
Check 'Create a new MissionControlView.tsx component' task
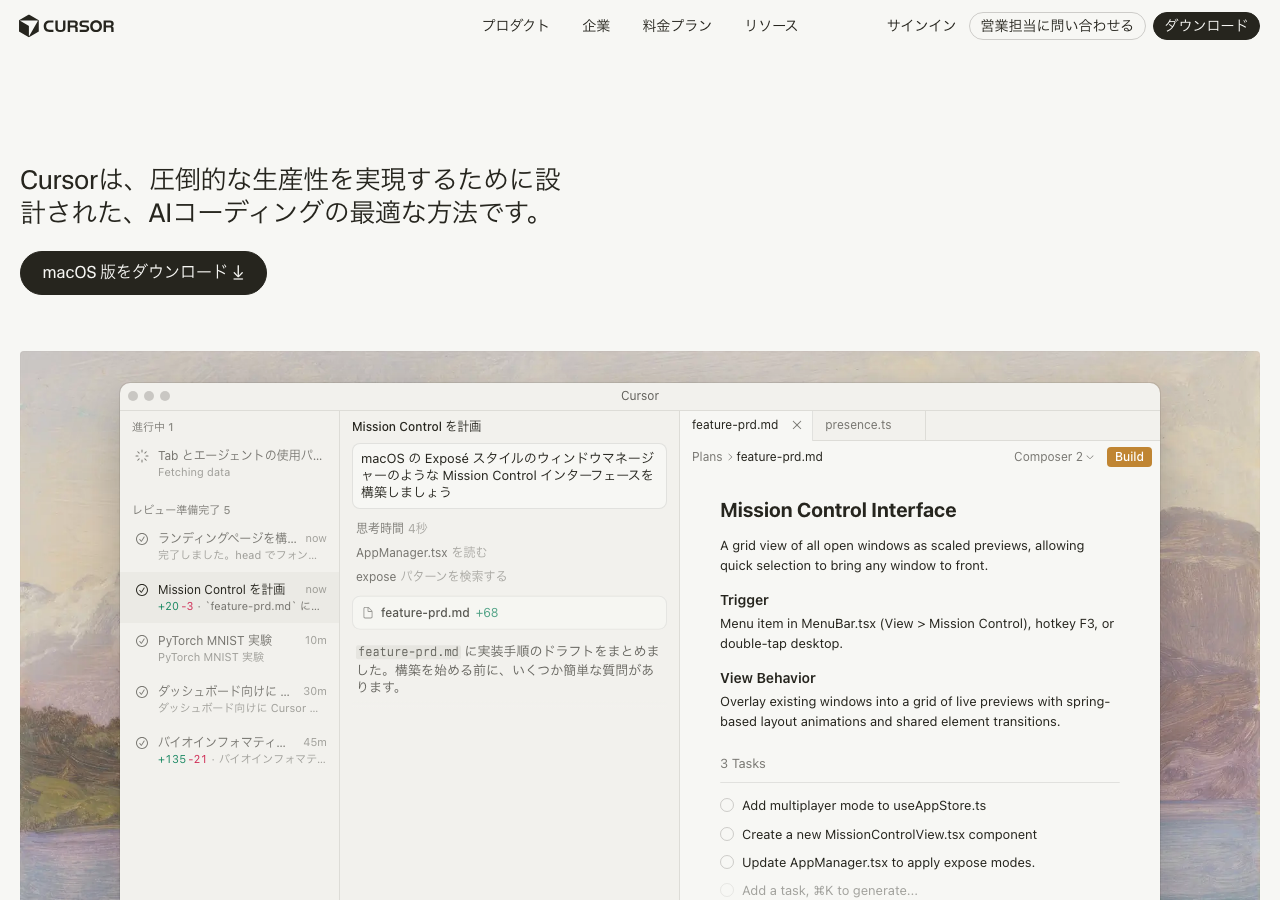(727, 834)
